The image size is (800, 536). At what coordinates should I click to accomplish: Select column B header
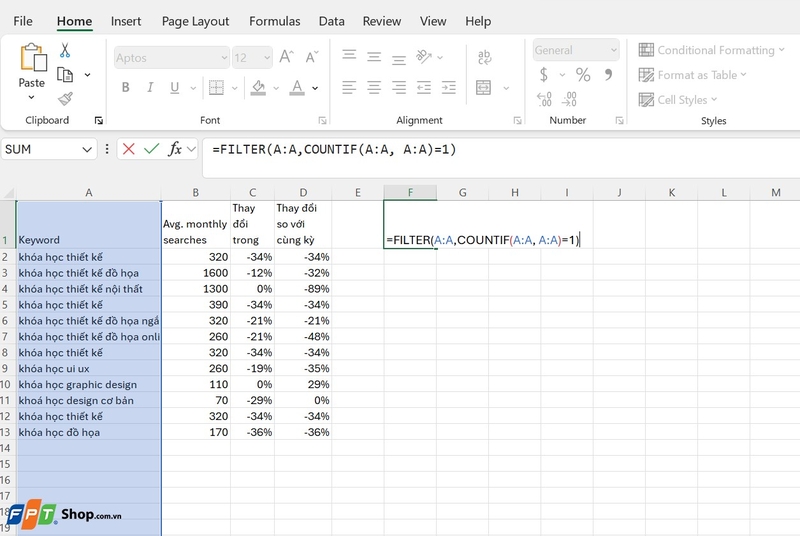pos(195,193)
